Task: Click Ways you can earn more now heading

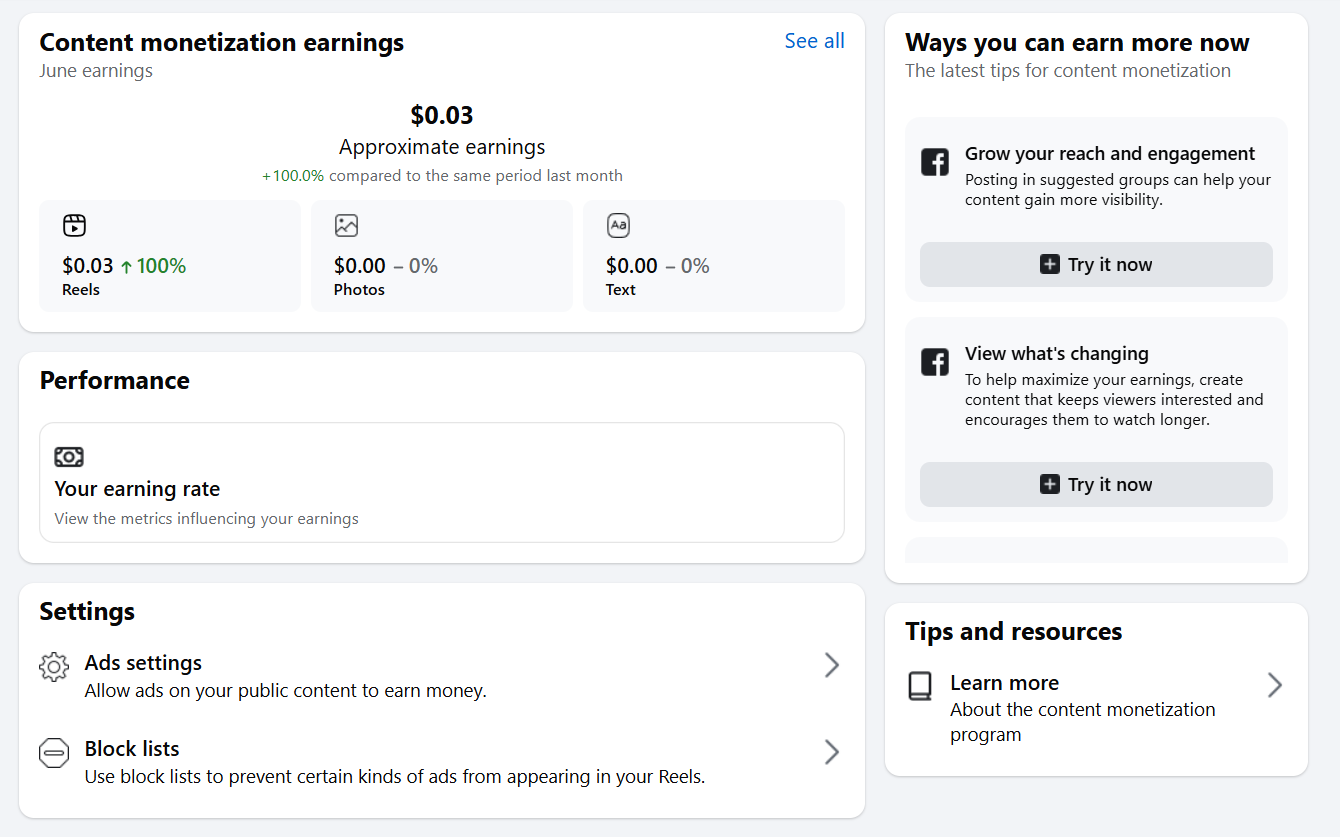Action: click(1077, 42)
